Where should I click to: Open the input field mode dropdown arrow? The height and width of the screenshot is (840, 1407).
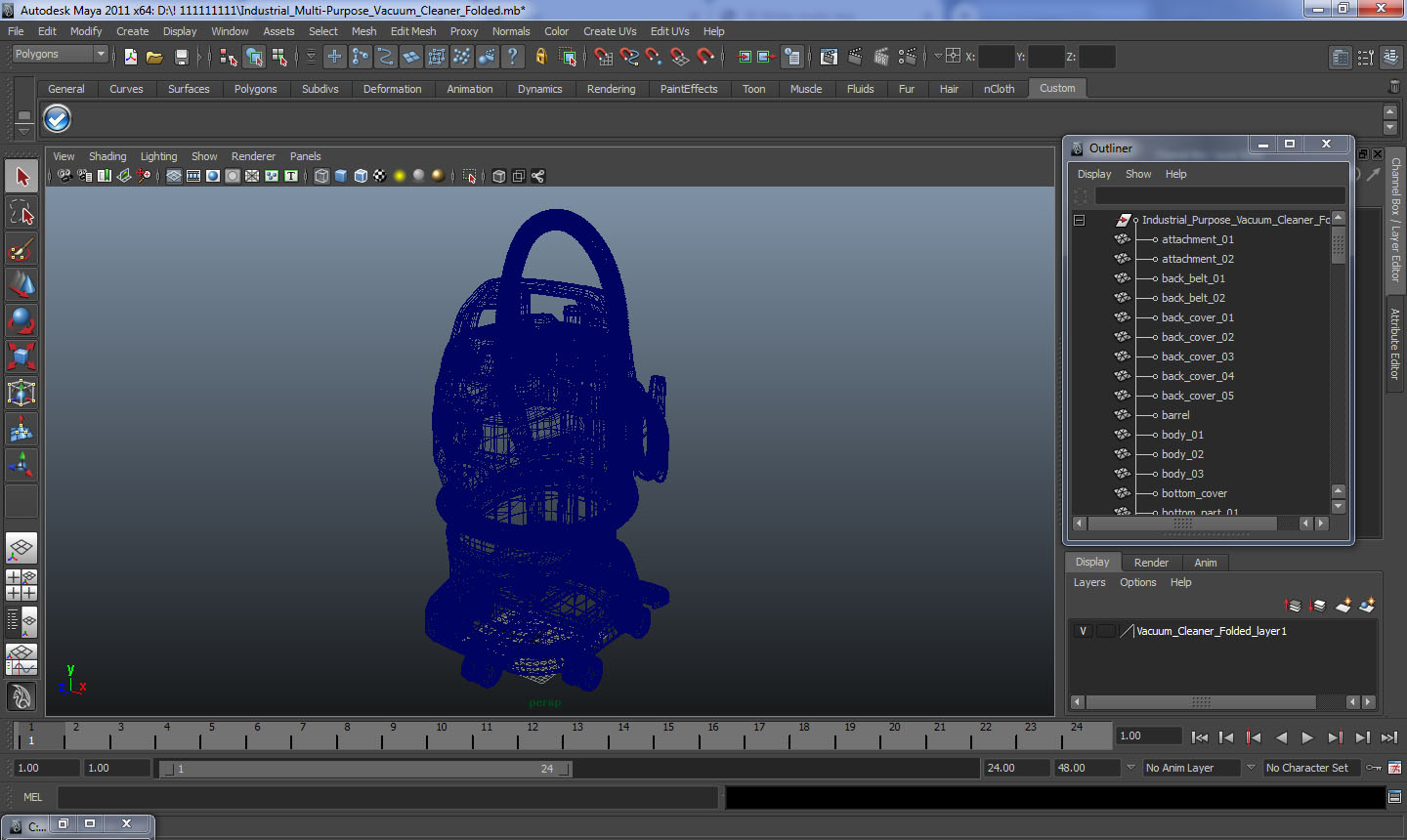938,57
